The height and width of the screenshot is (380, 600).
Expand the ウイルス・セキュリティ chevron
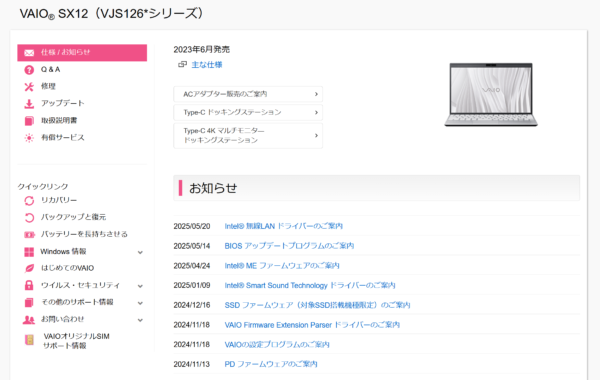(x=140, y=286)
